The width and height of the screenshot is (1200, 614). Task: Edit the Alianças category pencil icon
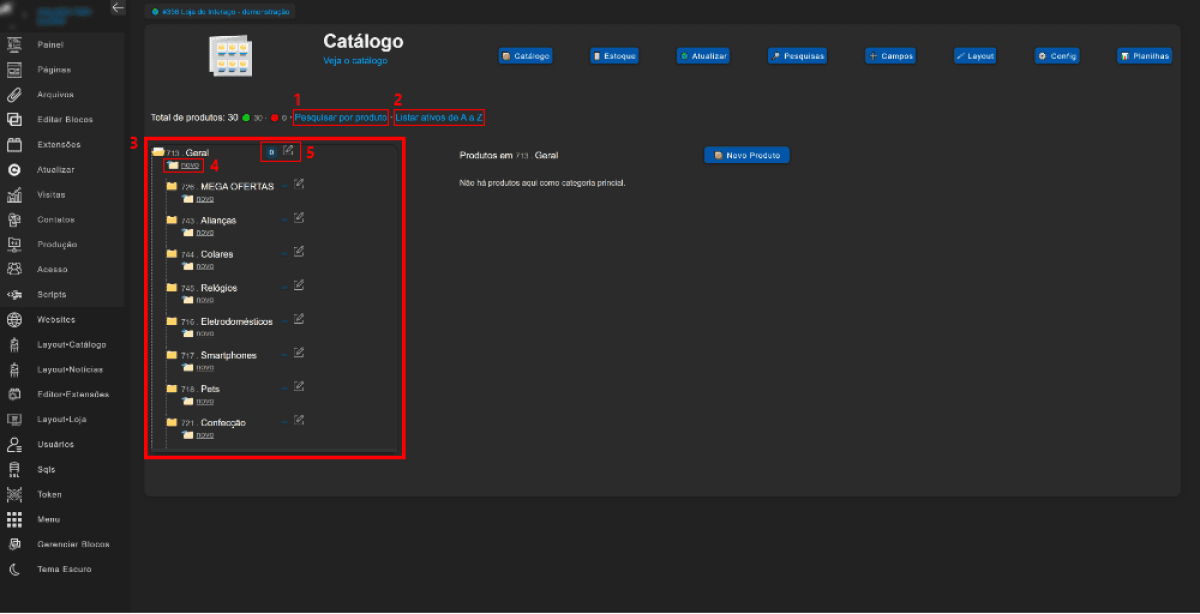click(x=299, y=218)
